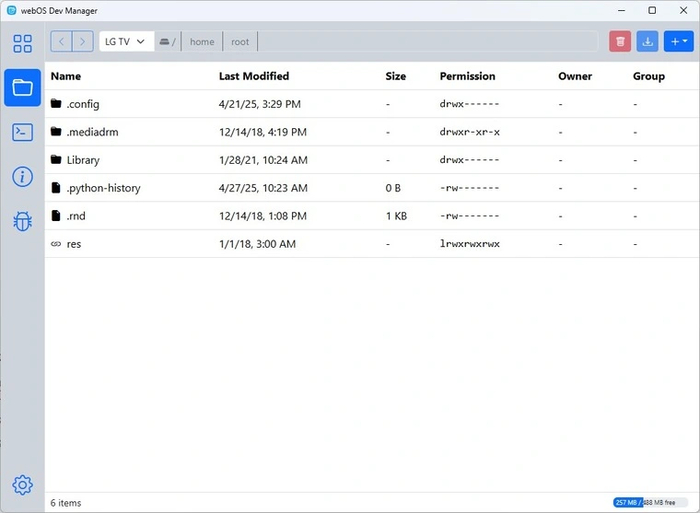Open the Terminal sidebar icon
Image resolution: width=700 pixels, height=513 pixels.
[22, 132]
